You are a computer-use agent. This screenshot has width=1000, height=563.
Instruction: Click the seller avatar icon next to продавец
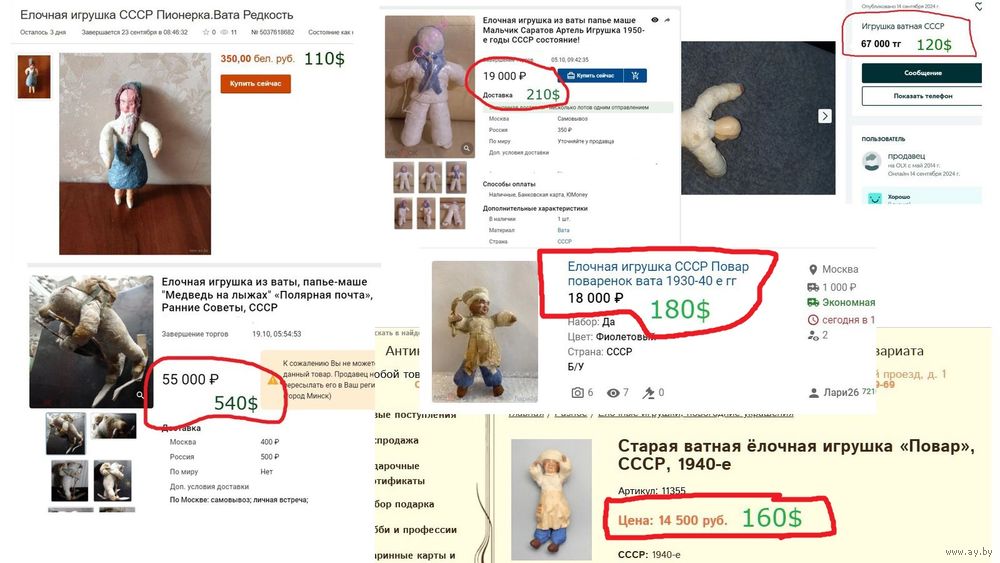coord(872,162)
